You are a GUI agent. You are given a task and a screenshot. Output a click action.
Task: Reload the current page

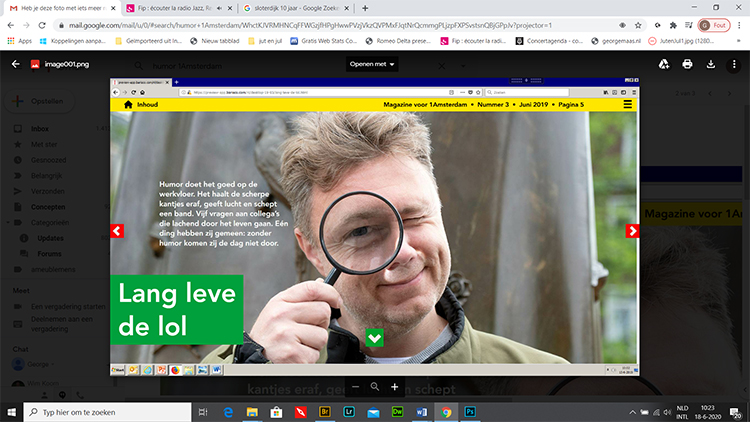coord(42,25)
